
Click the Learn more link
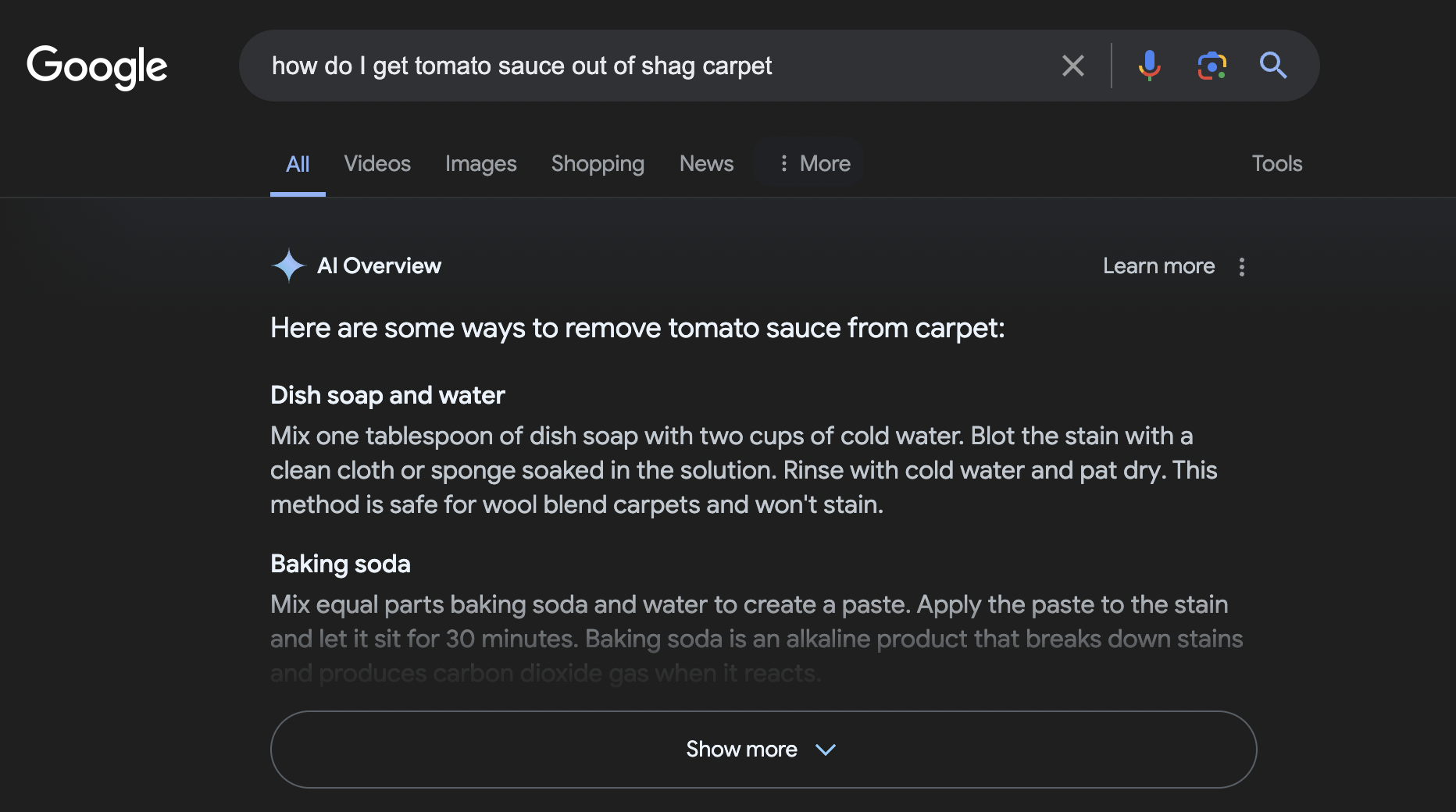tap(1158, 266)
